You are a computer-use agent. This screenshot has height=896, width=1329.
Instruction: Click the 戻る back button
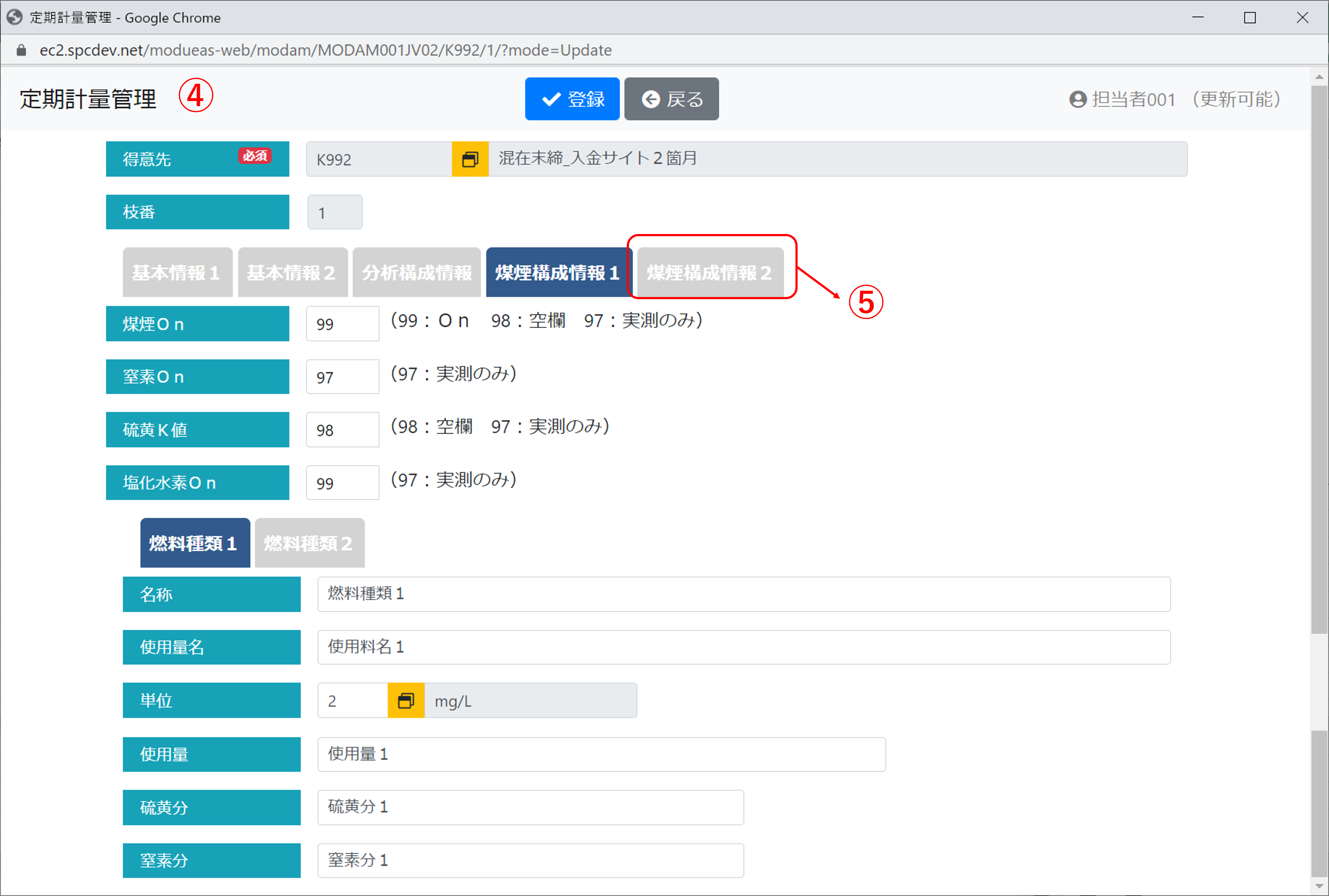[672, 99]
